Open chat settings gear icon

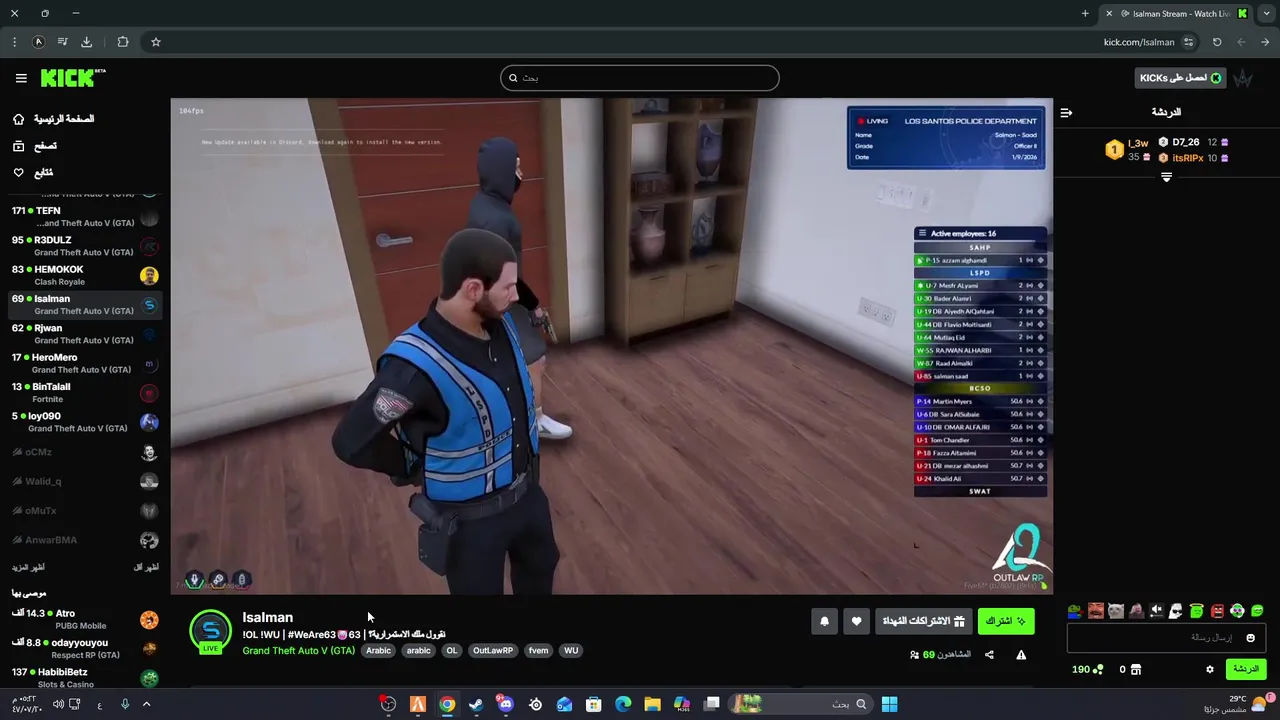(x=1209, y=669)
